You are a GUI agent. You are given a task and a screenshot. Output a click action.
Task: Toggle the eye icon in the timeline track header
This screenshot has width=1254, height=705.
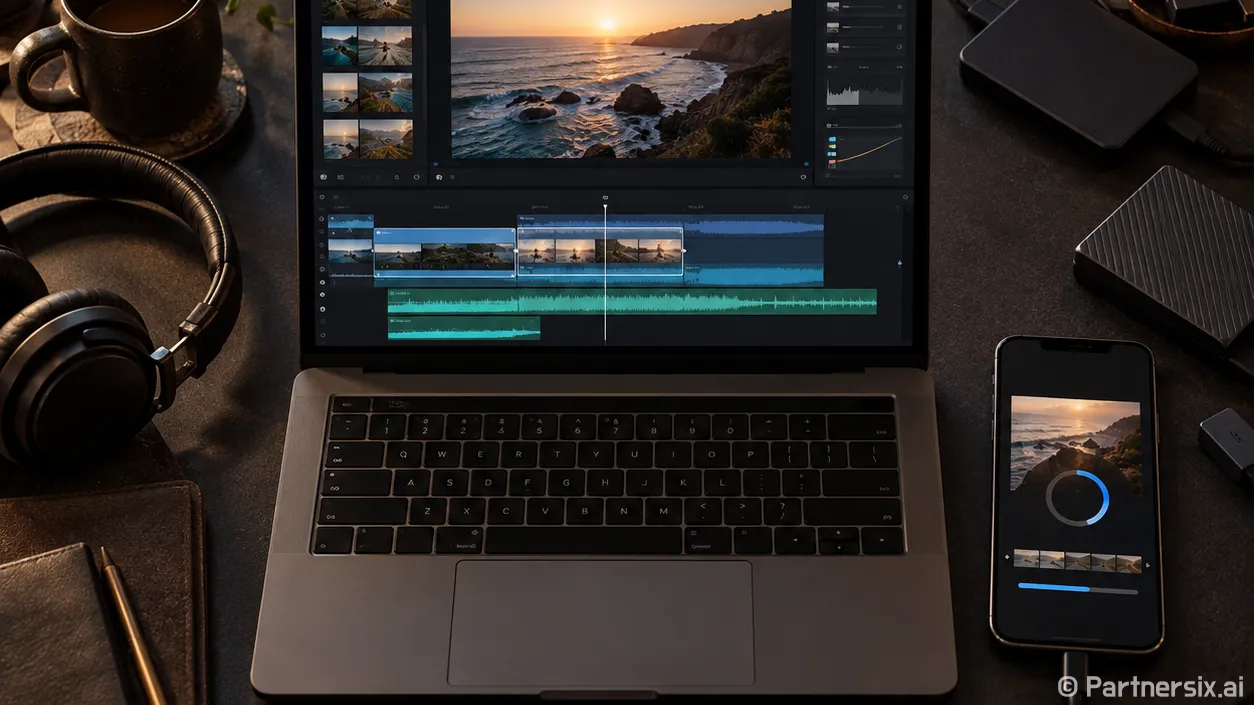click(x=322, y=283)
